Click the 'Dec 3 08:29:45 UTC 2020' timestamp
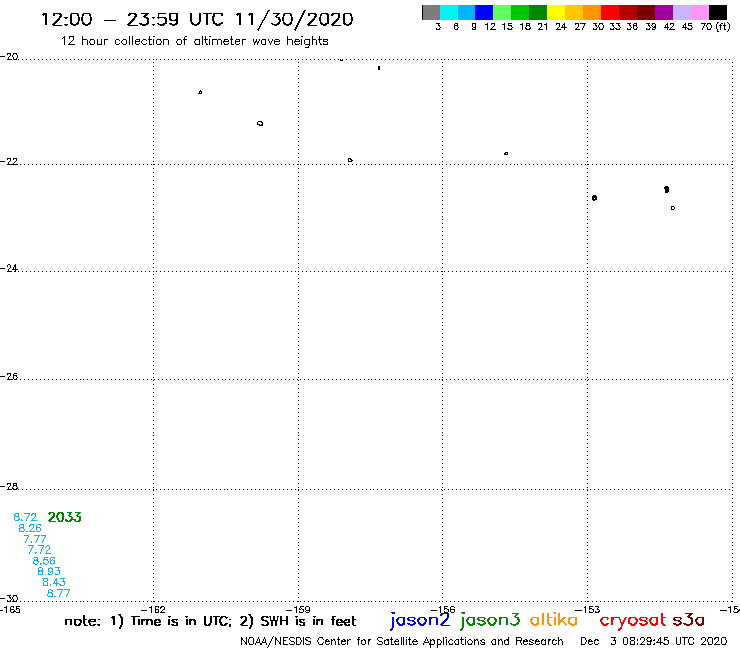The height and width of the screenshot is (650, 740). (x=654, y=642)
